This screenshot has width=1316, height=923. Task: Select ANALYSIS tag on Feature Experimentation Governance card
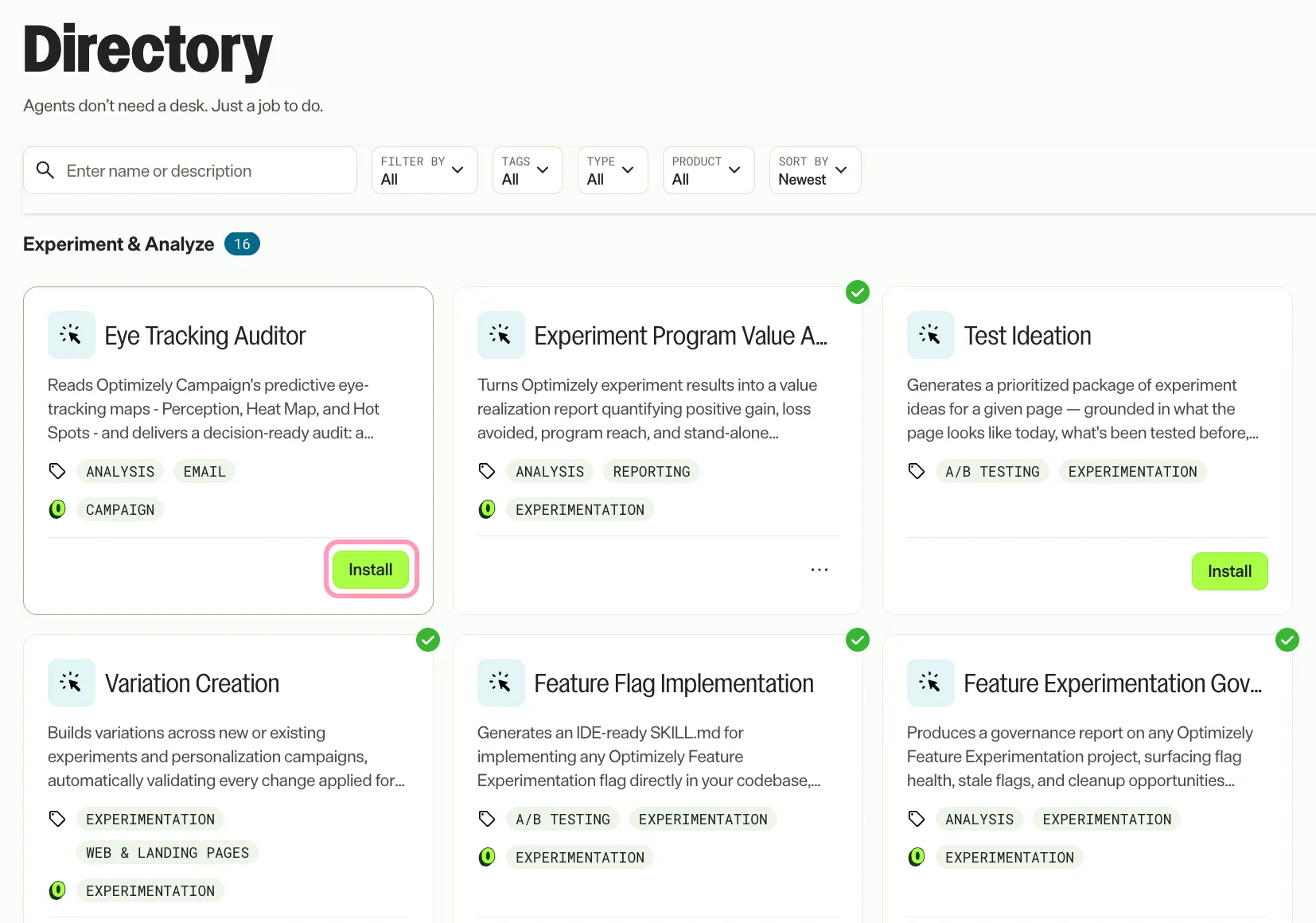(979, 820)
